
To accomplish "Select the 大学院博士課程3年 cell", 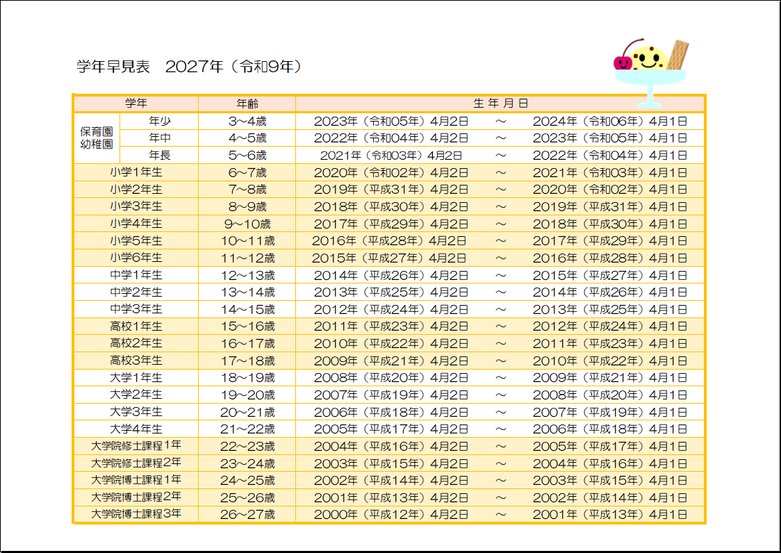I will point(136,514).
